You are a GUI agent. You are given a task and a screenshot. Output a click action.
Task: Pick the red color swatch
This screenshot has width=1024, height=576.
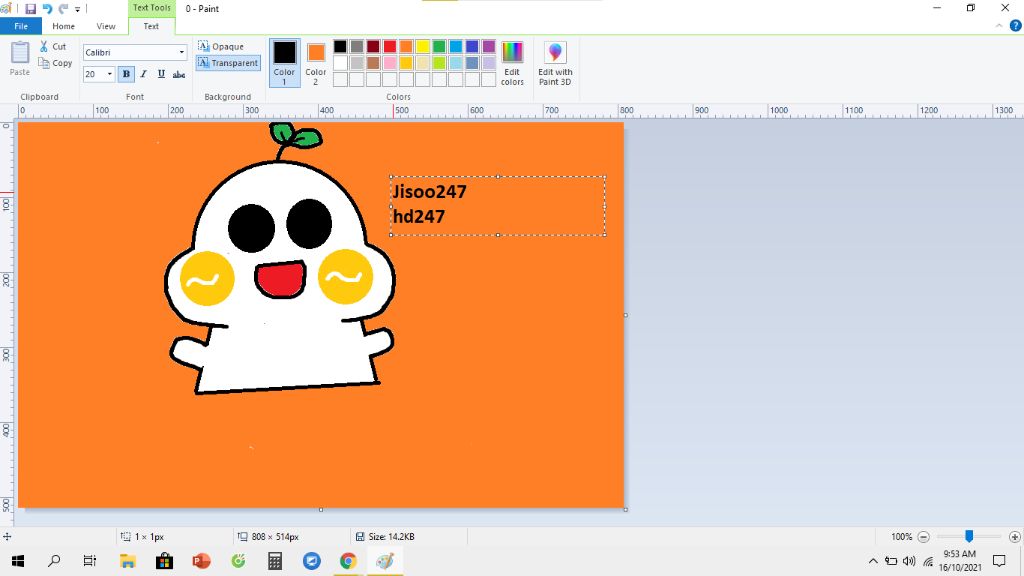click(390, 46)
